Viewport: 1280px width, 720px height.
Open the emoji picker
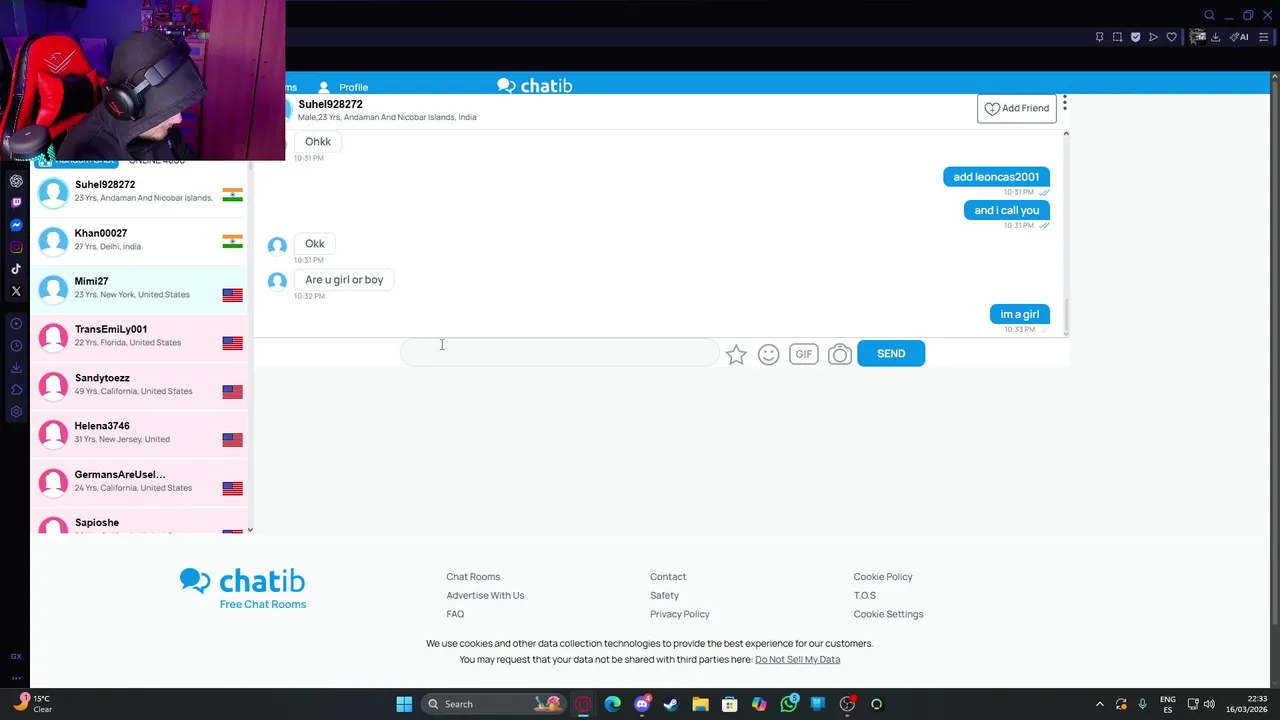point(768,354)
